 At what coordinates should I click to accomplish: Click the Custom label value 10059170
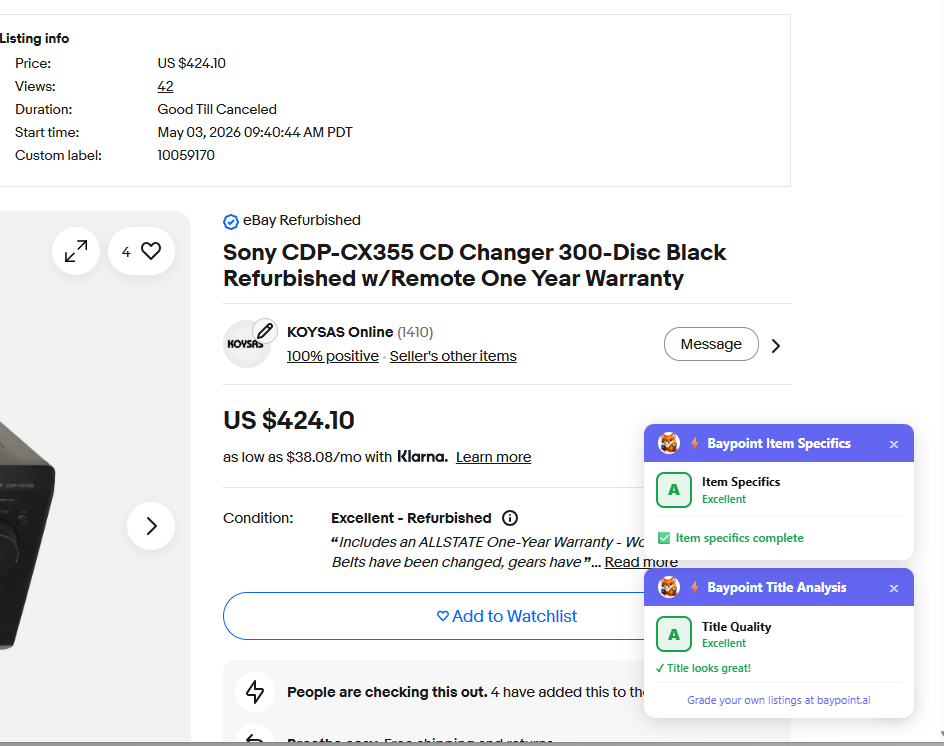(x=186, y=155)
